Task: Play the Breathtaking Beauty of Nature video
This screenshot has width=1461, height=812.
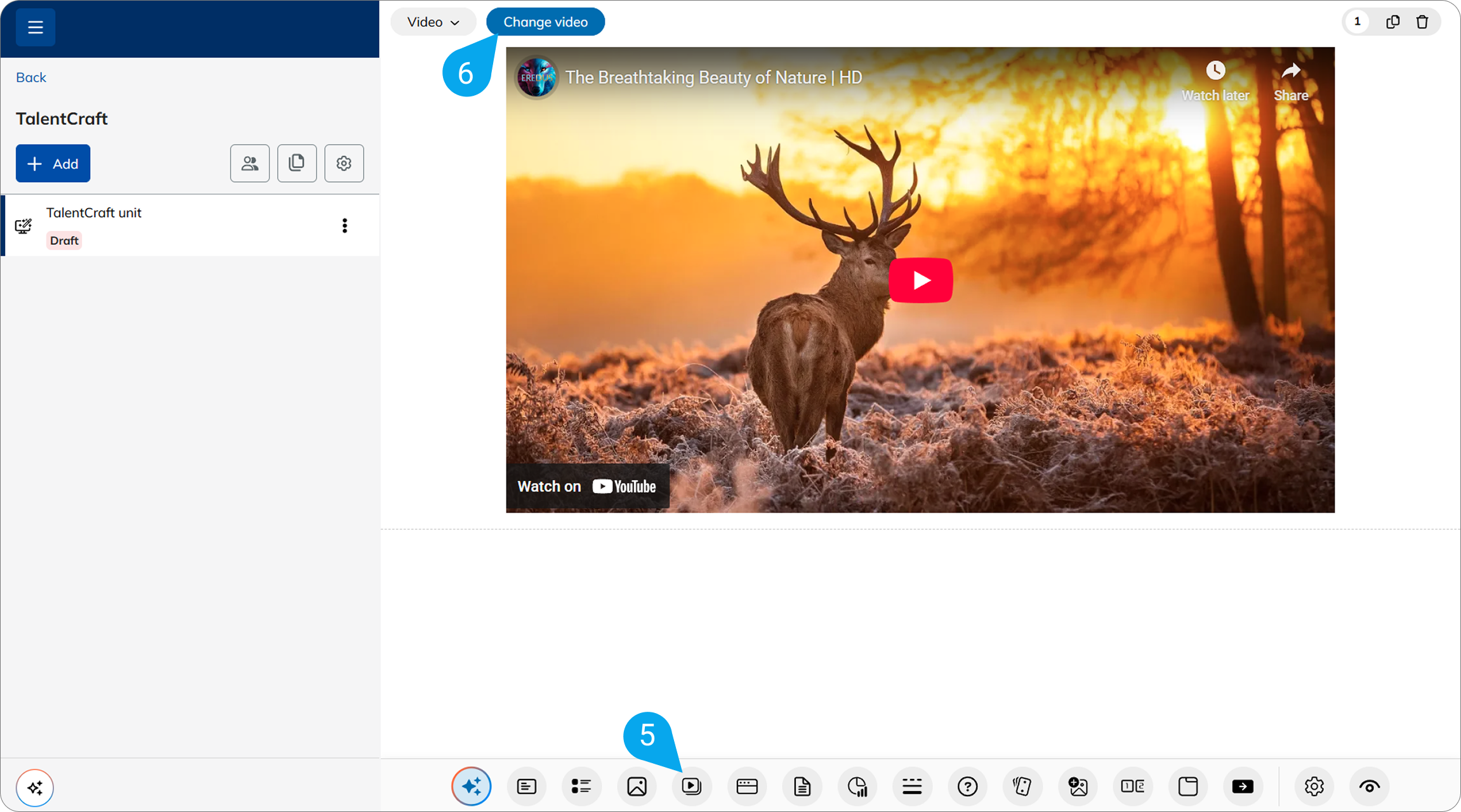Action: pos(920,280)
